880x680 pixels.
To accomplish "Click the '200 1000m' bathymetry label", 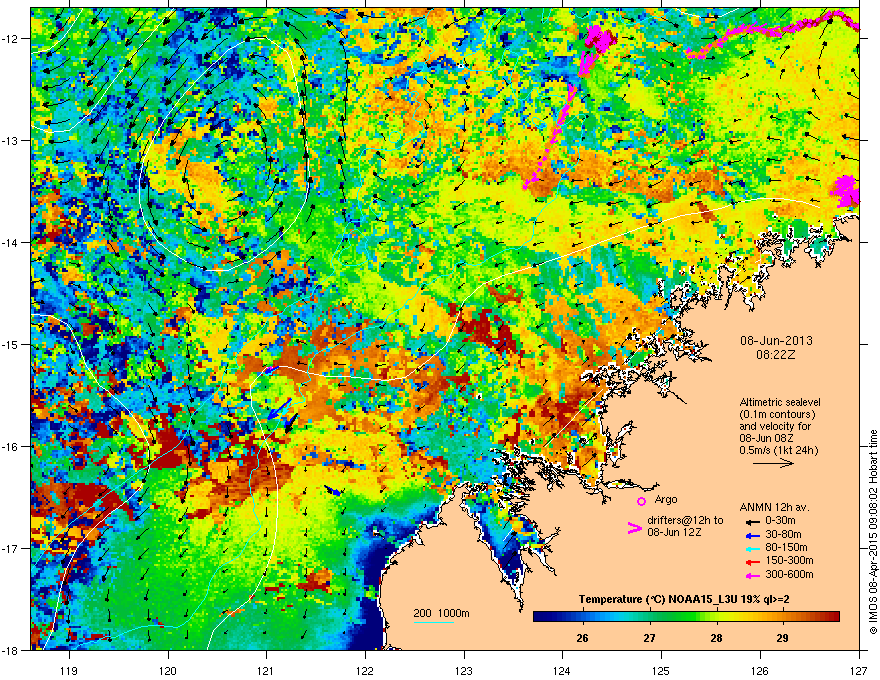I will point(441,613).
